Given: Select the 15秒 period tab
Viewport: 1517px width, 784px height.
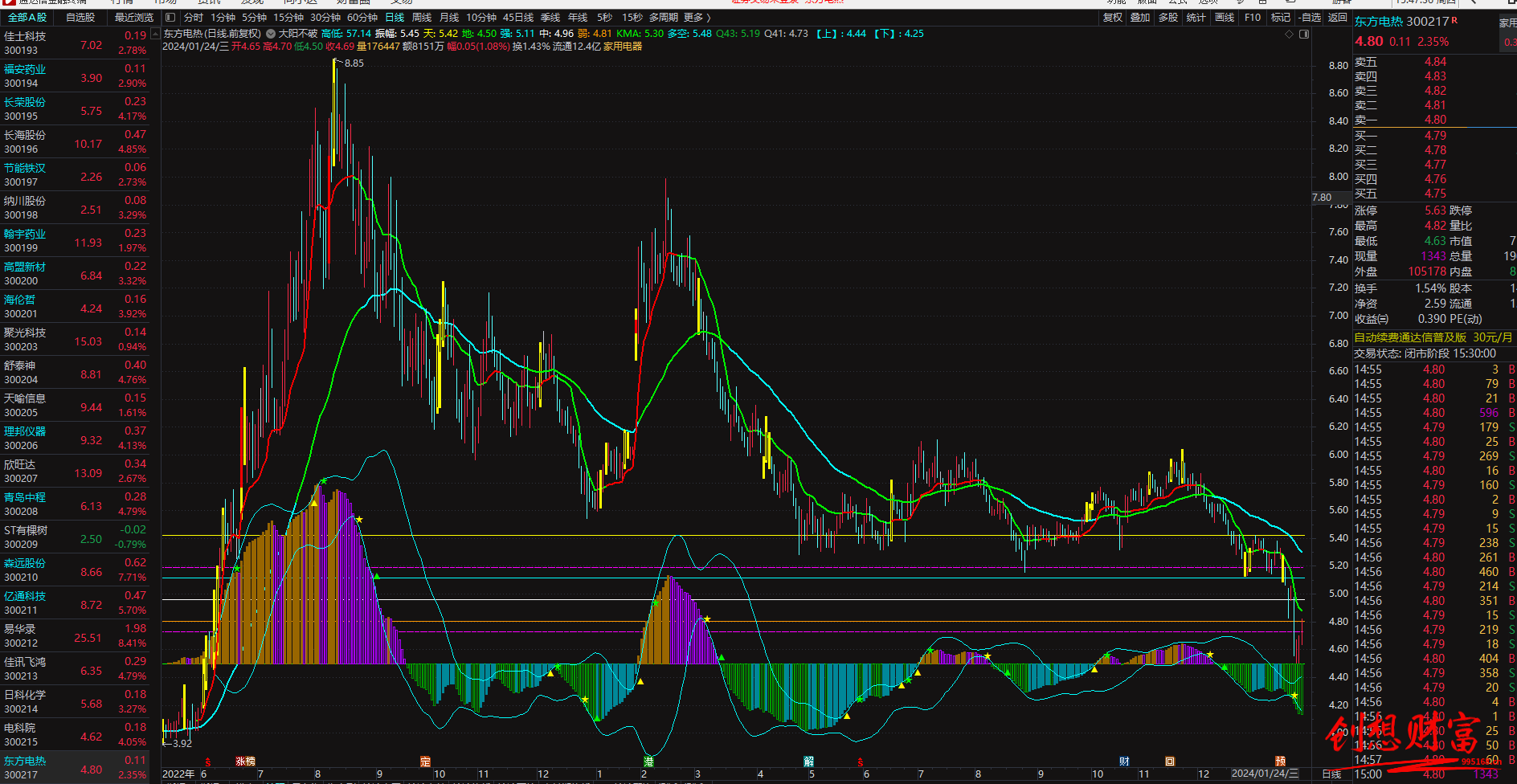Looking at the screenshot, I should (x=632, y=17).
